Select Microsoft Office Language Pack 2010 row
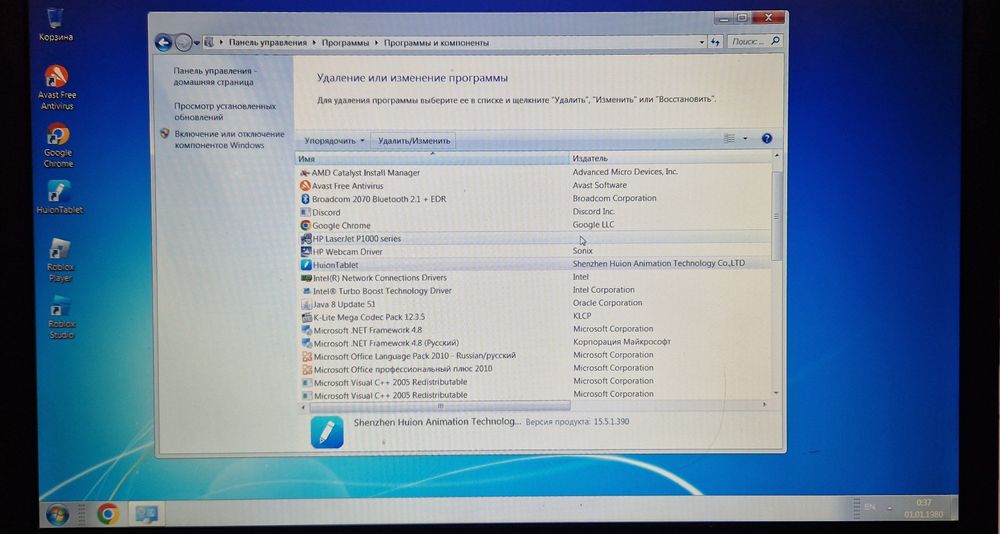Image resolution: width=1000 pixels, height=534 pixels. [535, 356]
